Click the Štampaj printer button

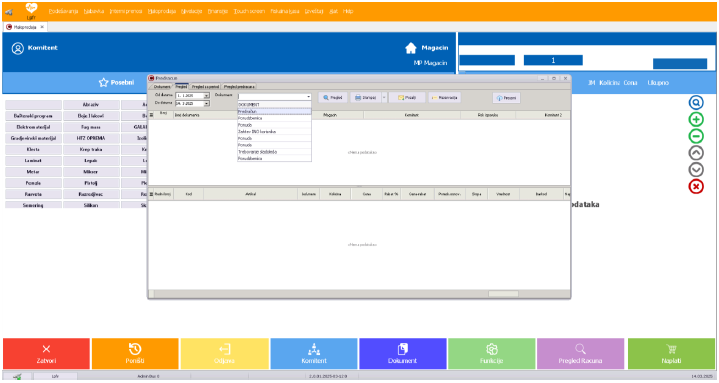tap(365, 98)
